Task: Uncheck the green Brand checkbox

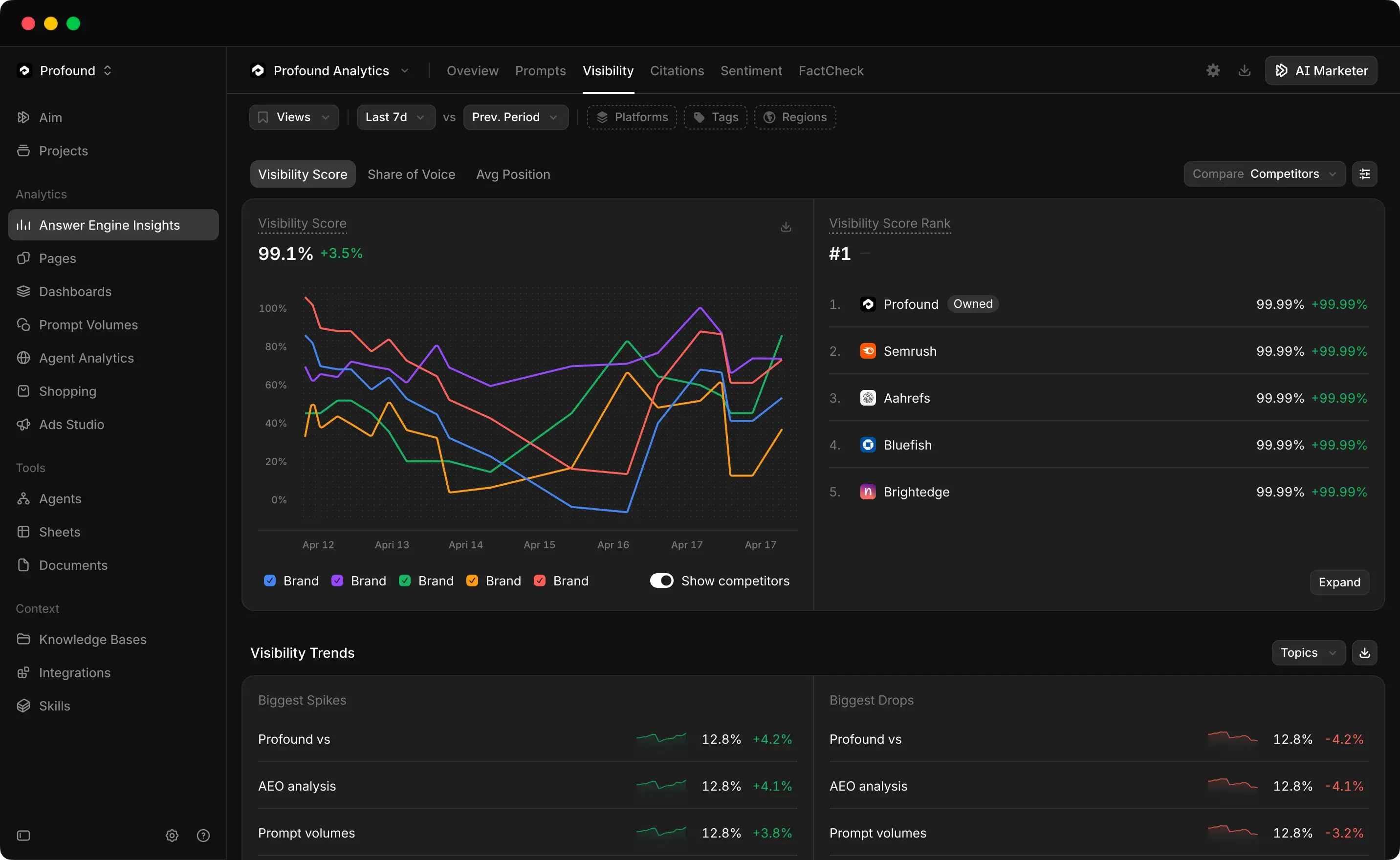Action: [x=404, y=580]
